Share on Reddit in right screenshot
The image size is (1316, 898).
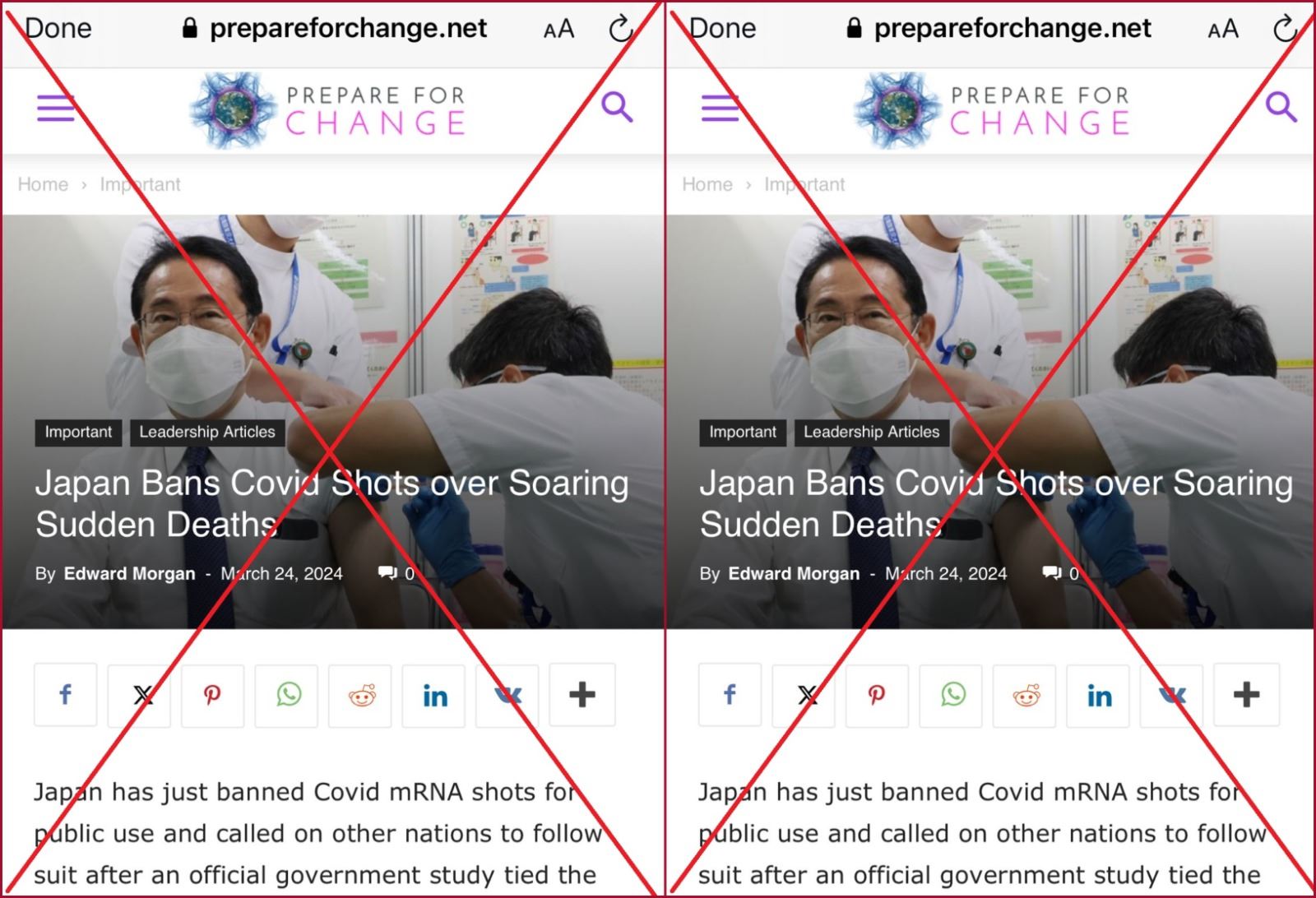(x=1026, y=695)
